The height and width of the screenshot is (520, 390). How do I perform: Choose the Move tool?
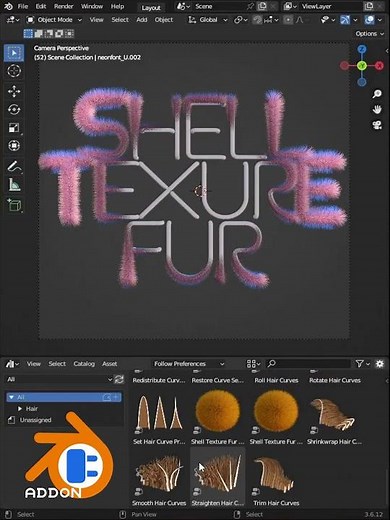tap(14, 91)
